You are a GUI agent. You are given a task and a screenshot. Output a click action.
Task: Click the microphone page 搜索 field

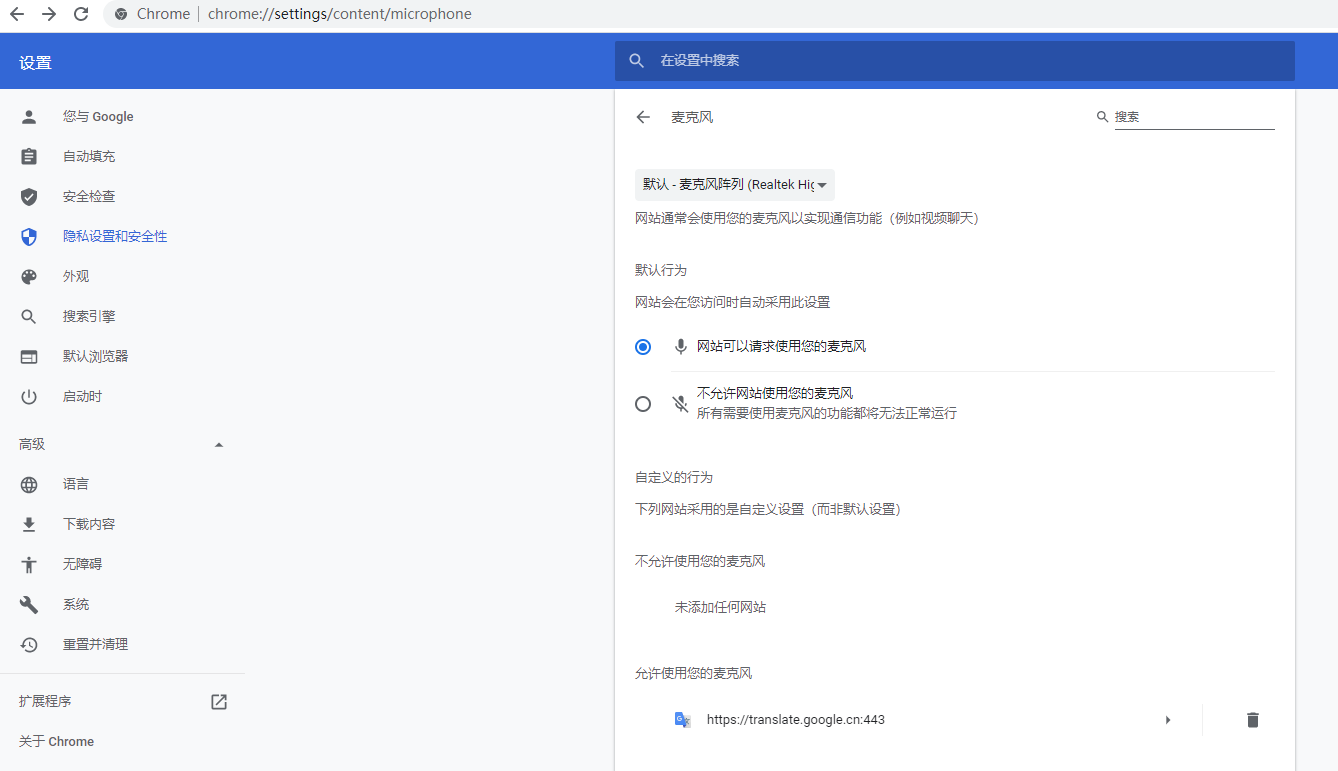1193,117
